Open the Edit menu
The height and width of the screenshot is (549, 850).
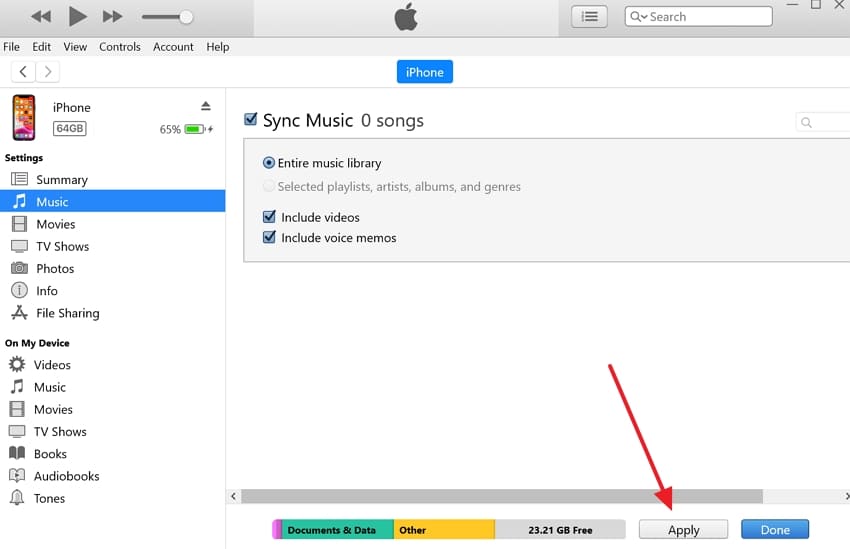point(41,47)
